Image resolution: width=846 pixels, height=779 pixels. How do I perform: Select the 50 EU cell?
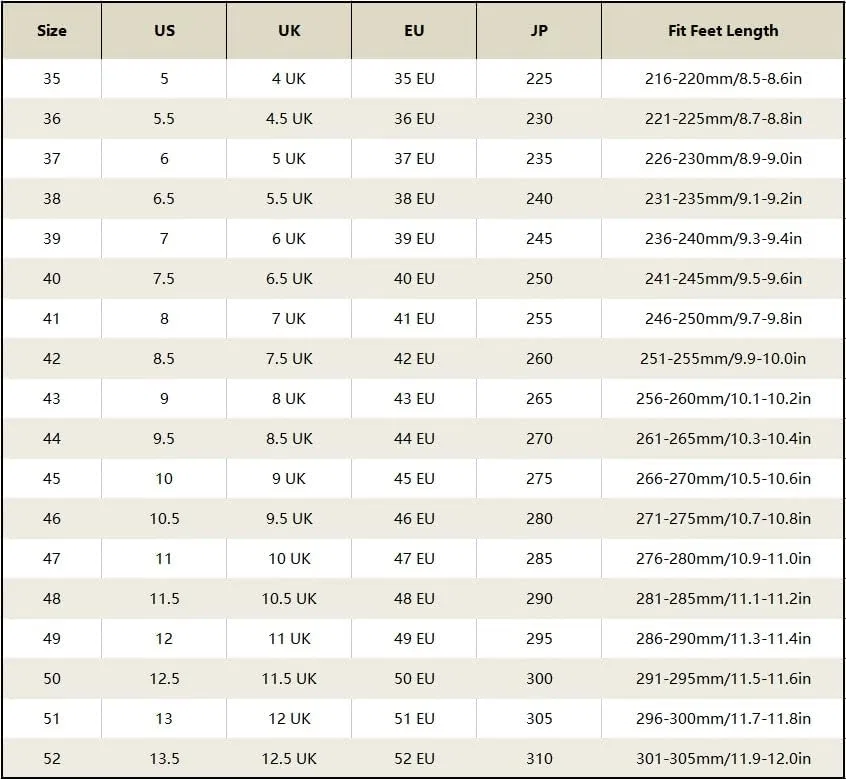click(x=414, y=678)
